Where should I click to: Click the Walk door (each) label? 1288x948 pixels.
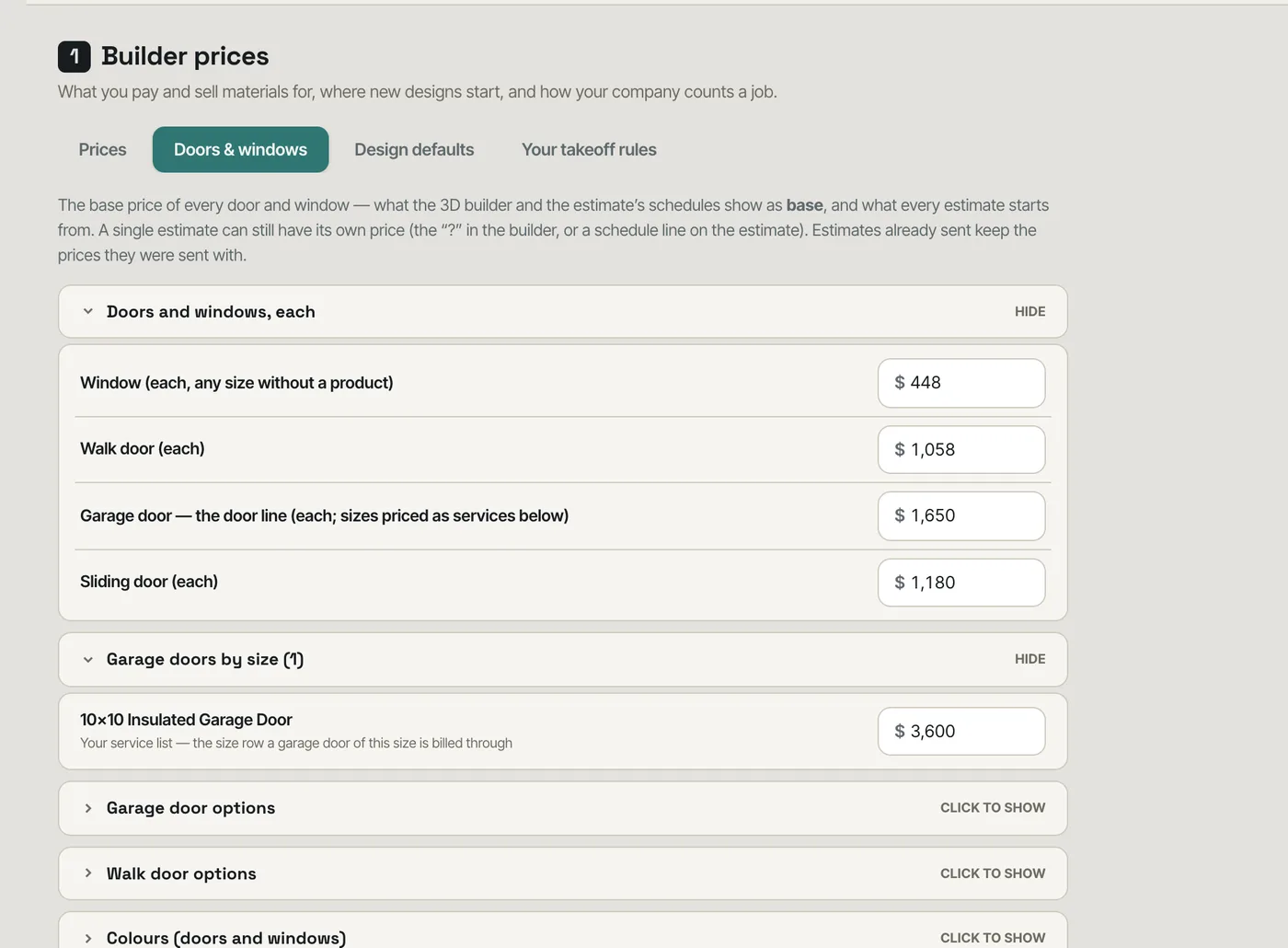(x=143, y=449)
